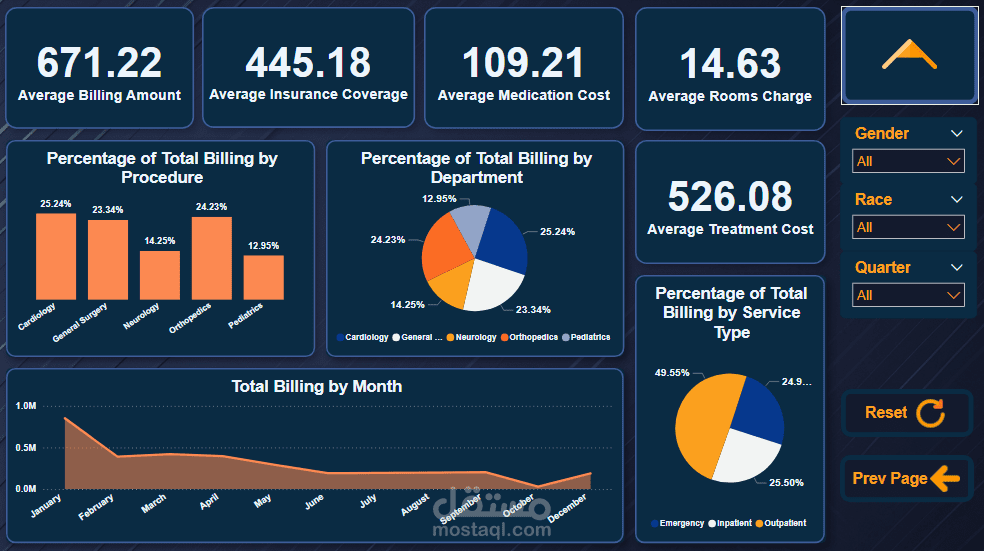Image resolution: width=984 pixels, height=551 pixels.
Task: Collapse the Gender slicer header chevron
Action: coord(956,133)
